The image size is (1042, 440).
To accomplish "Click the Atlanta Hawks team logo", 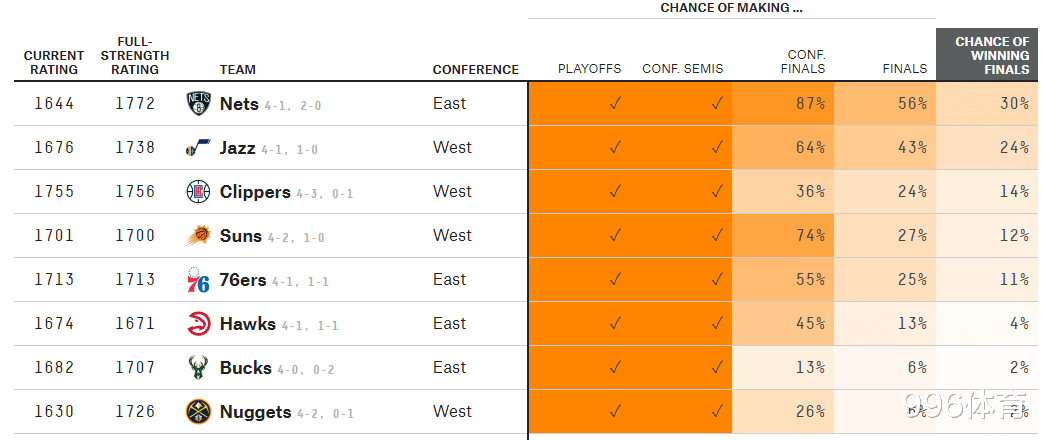I will point(198,324).
